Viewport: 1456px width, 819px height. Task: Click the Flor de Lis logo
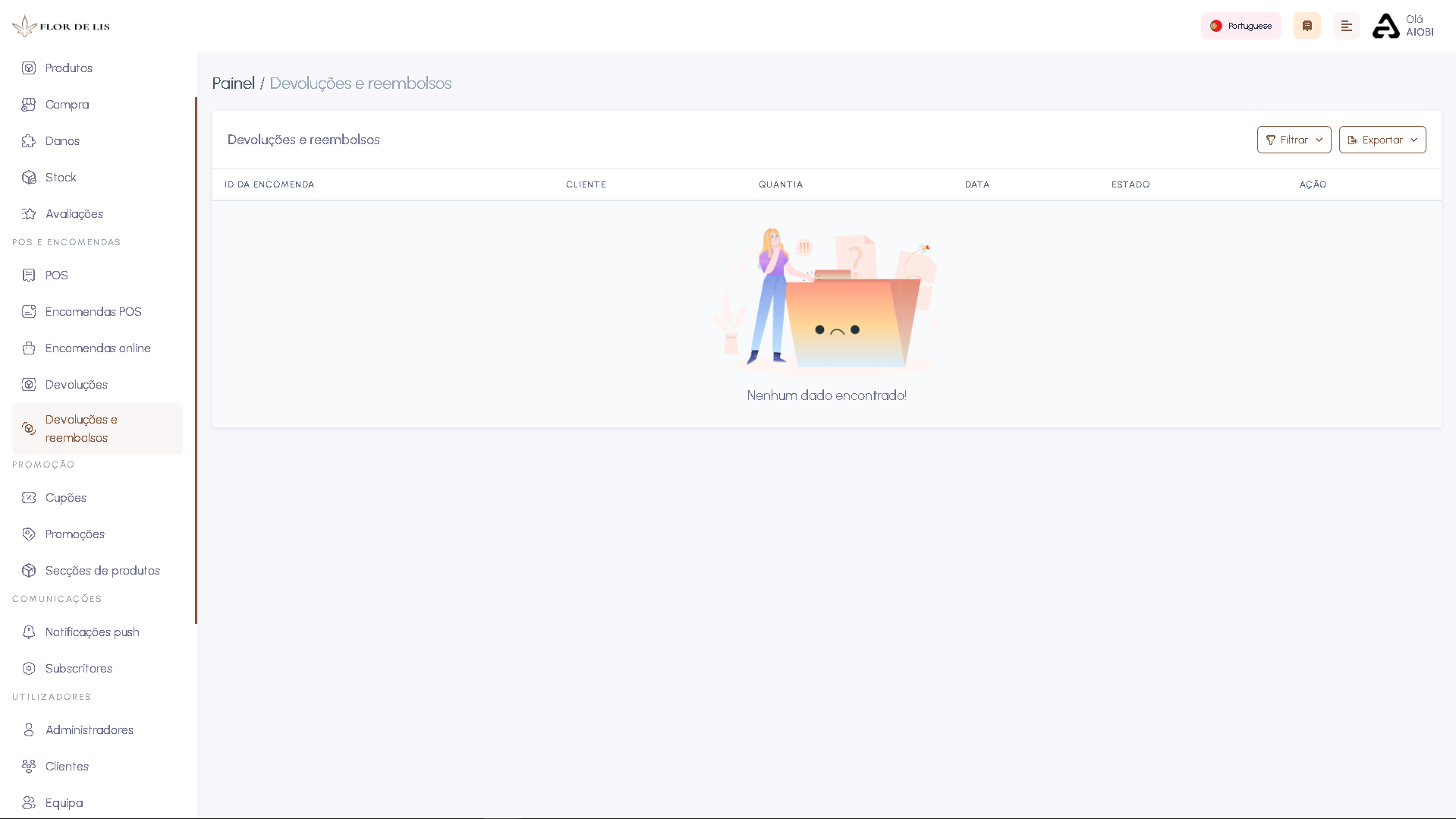pyautogui.click(x=61, y=25)
